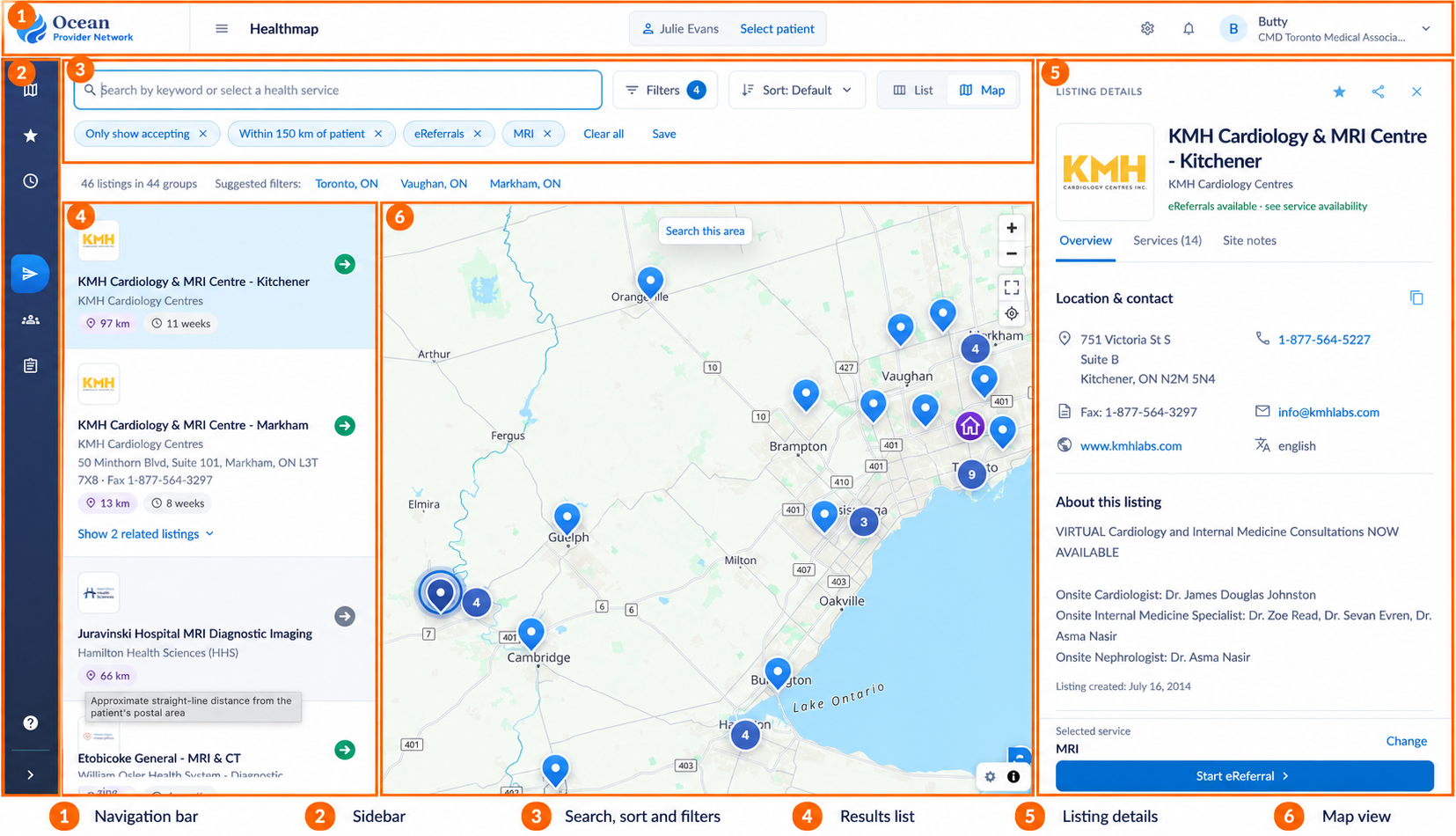The width and height of the screenshot is (1456, 836).
Task: Expand the Butty account menu
Action: pyautogui.click(x=1426, y=29)
